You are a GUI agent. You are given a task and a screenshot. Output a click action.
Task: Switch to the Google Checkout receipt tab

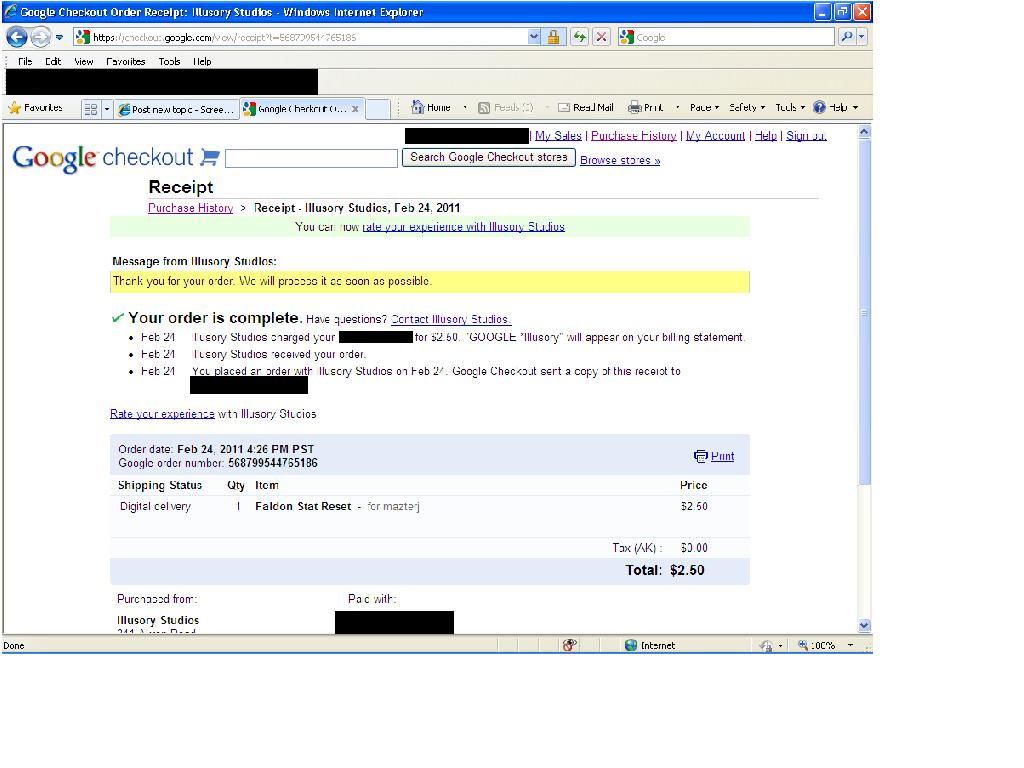click(x=297, y=107)
